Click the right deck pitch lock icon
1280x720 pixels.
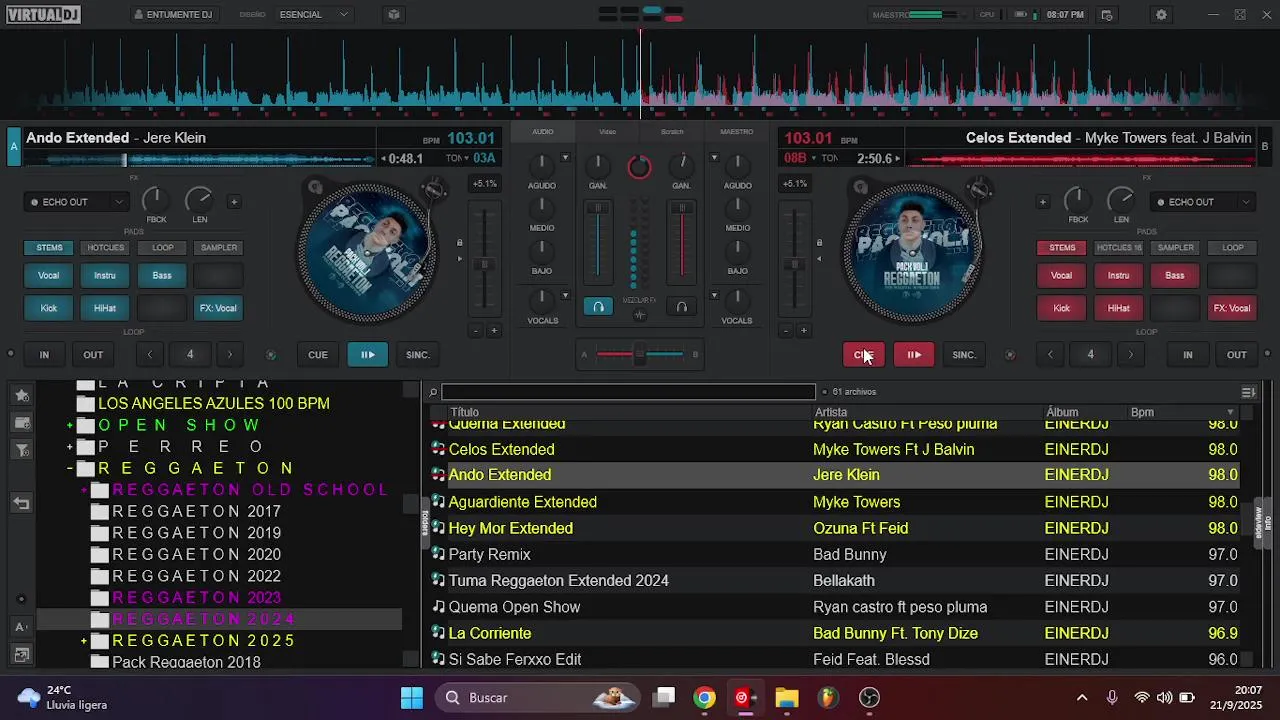click(819, 243)
